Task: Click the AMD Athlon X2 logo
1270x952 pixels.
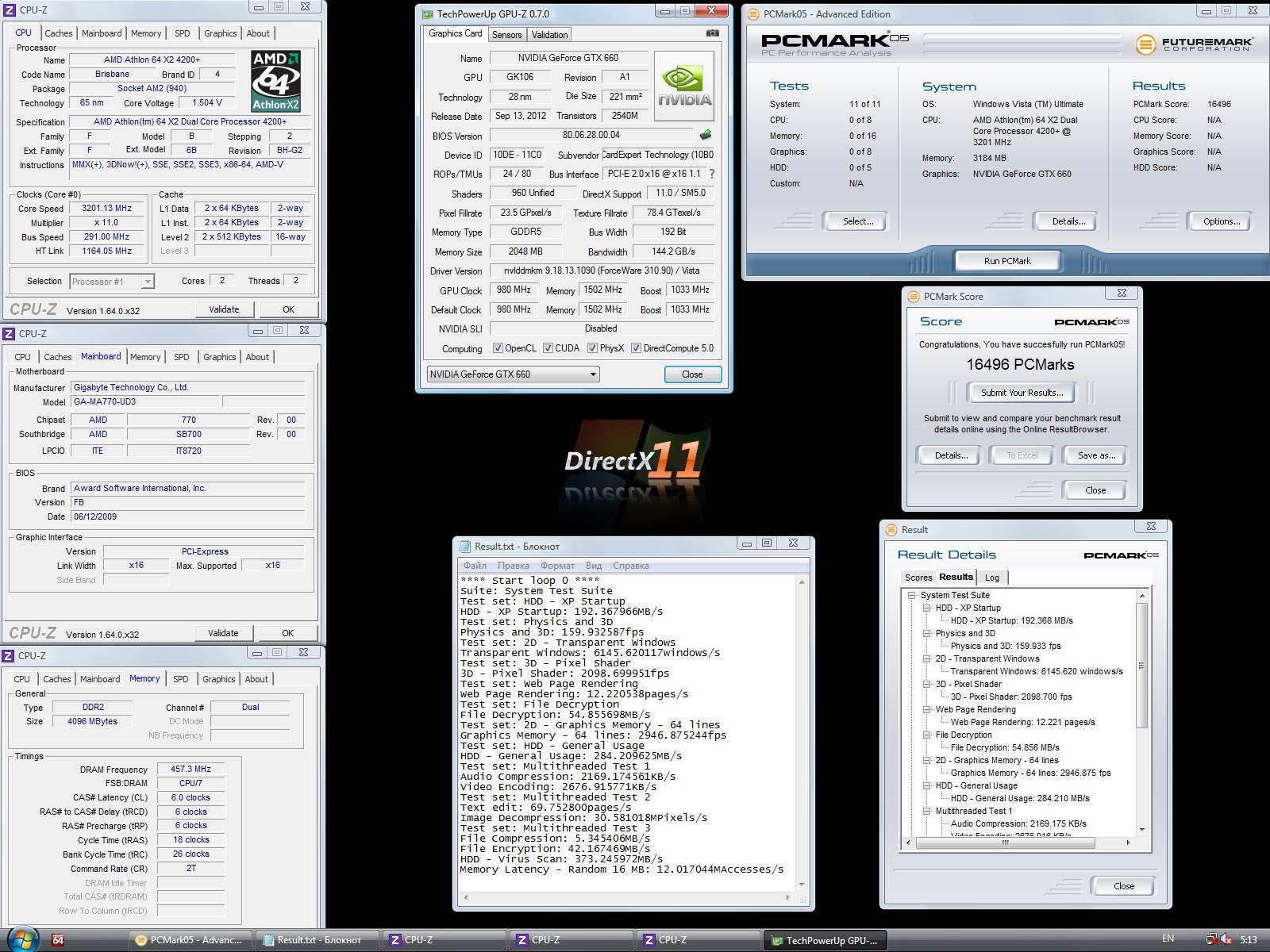Action: 275,81
